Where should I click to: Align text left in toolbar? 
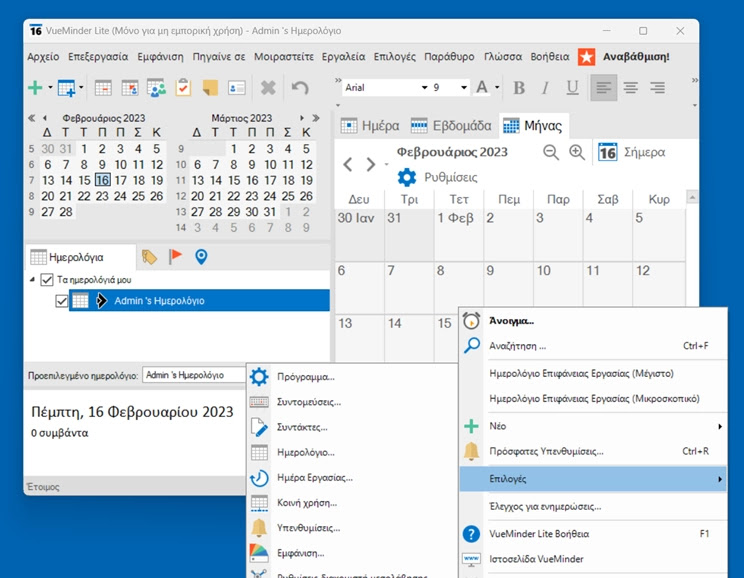(x=604, y=88)
